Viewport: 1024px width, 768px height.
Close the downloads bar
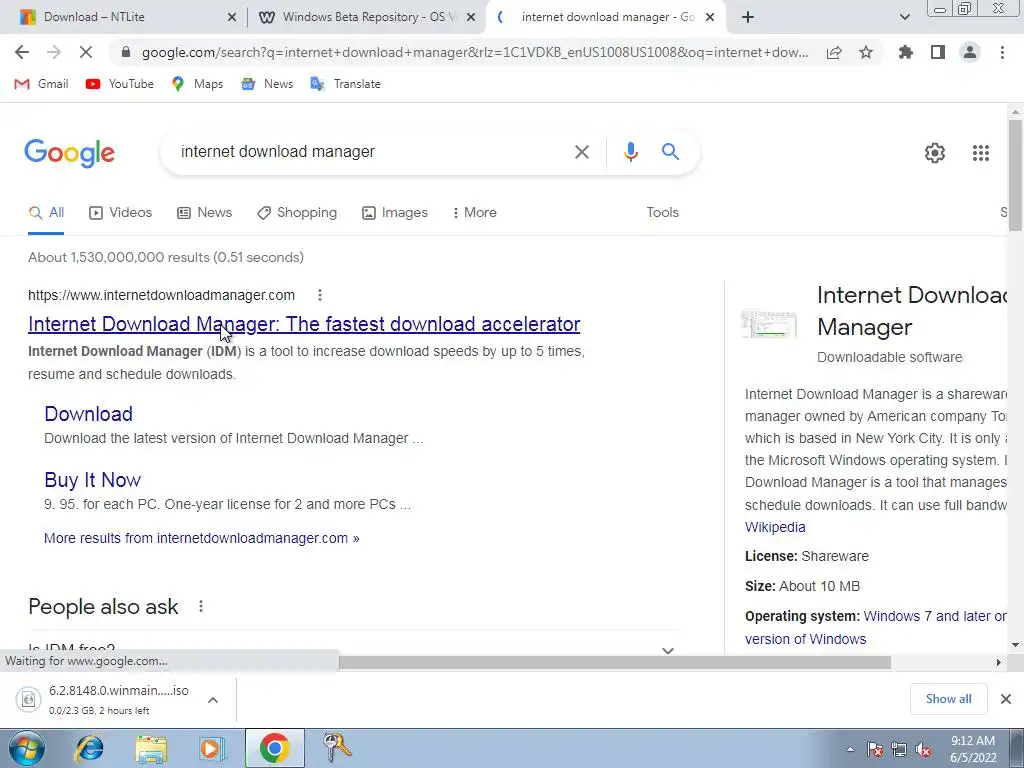(1006, 699)
